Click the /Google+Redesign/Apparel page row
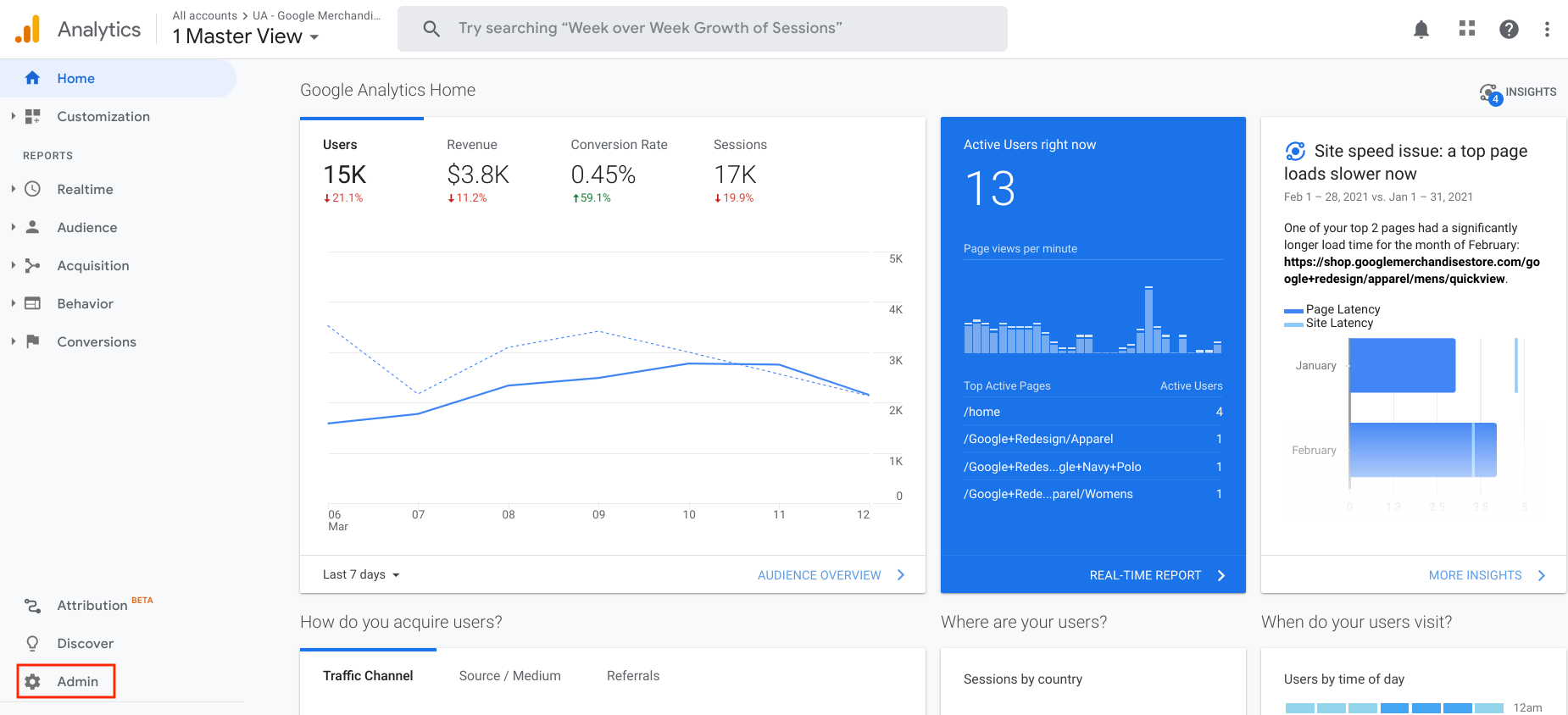Screen dimensions: 1568x715 click(x=1093, y=439)
